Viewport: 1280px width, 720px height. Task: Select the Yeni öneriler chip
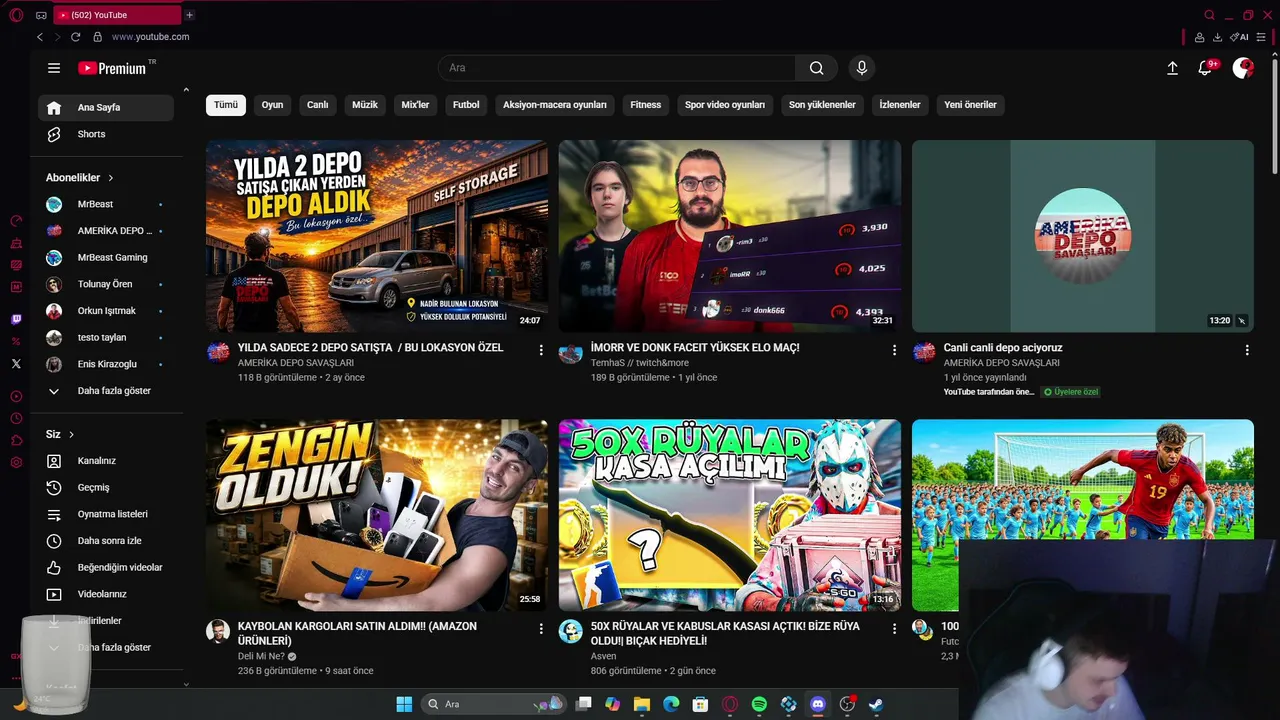[970, 105]
